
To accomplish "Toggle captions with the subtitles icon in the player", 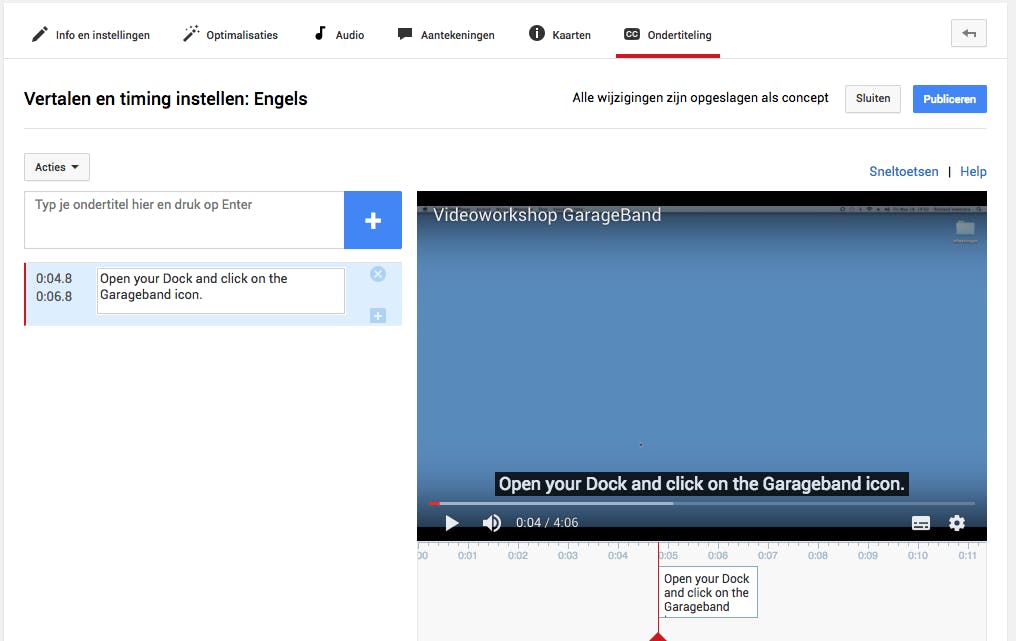I will [921, 523].
